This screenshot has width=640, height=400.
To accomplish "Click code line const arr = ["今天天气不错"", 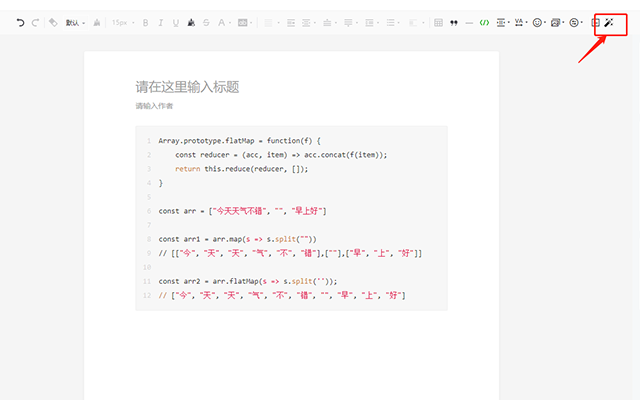I will 242,211.
